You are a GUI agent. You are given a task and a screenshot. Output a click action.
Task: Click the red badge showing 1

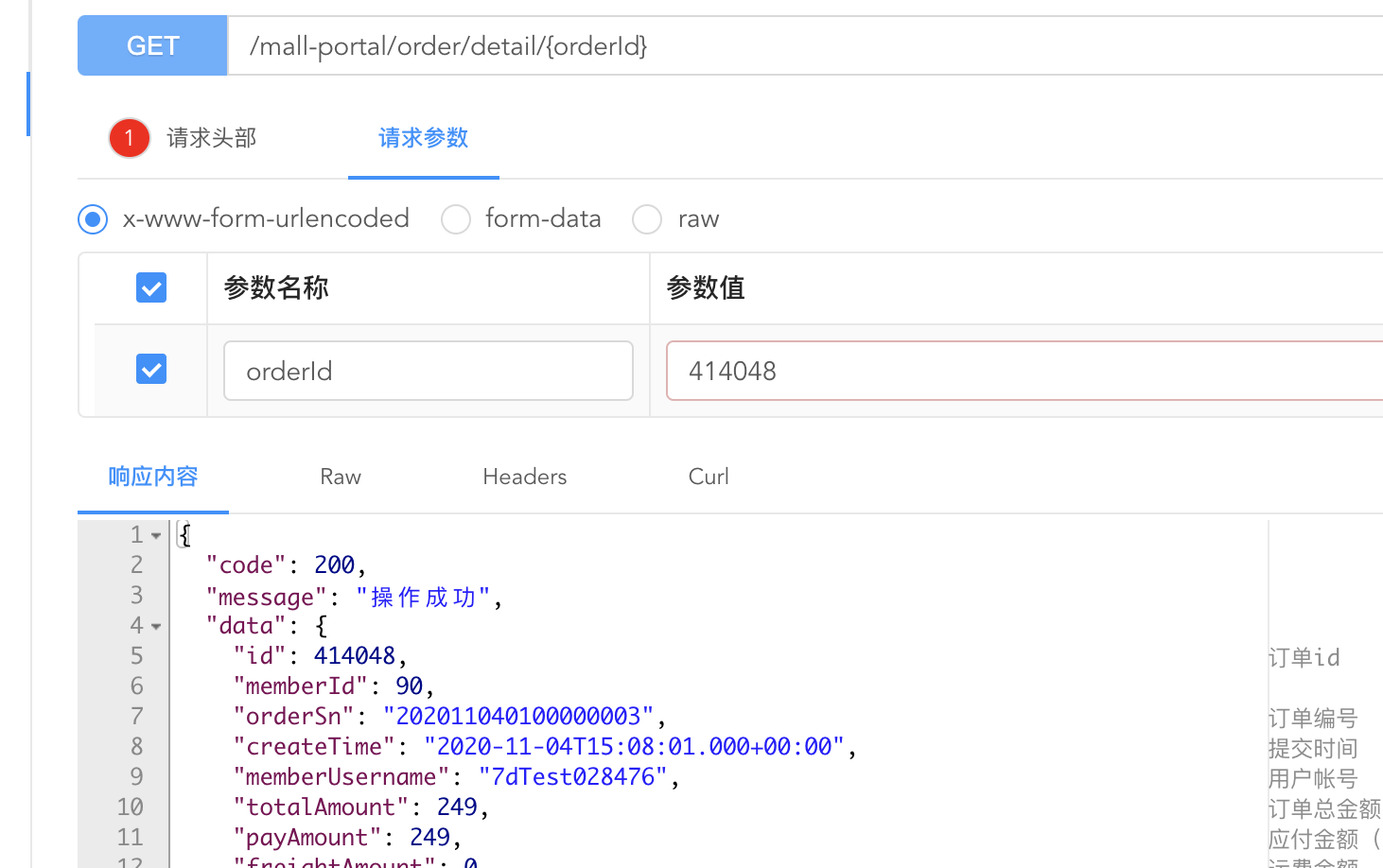point(130,138)
